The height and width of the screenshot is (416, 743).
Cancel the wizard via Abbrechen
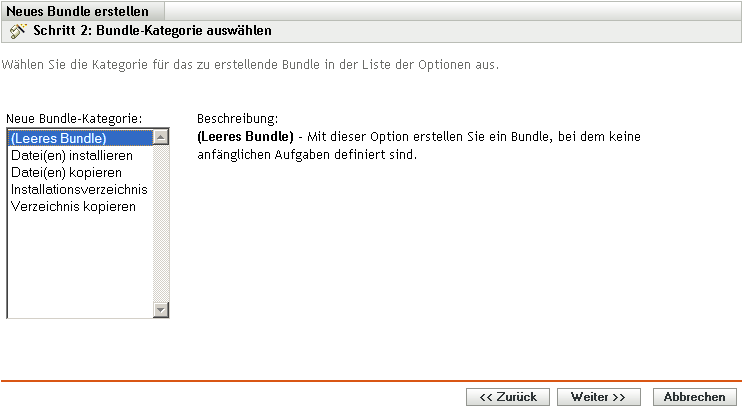click(x=693, y=397)
